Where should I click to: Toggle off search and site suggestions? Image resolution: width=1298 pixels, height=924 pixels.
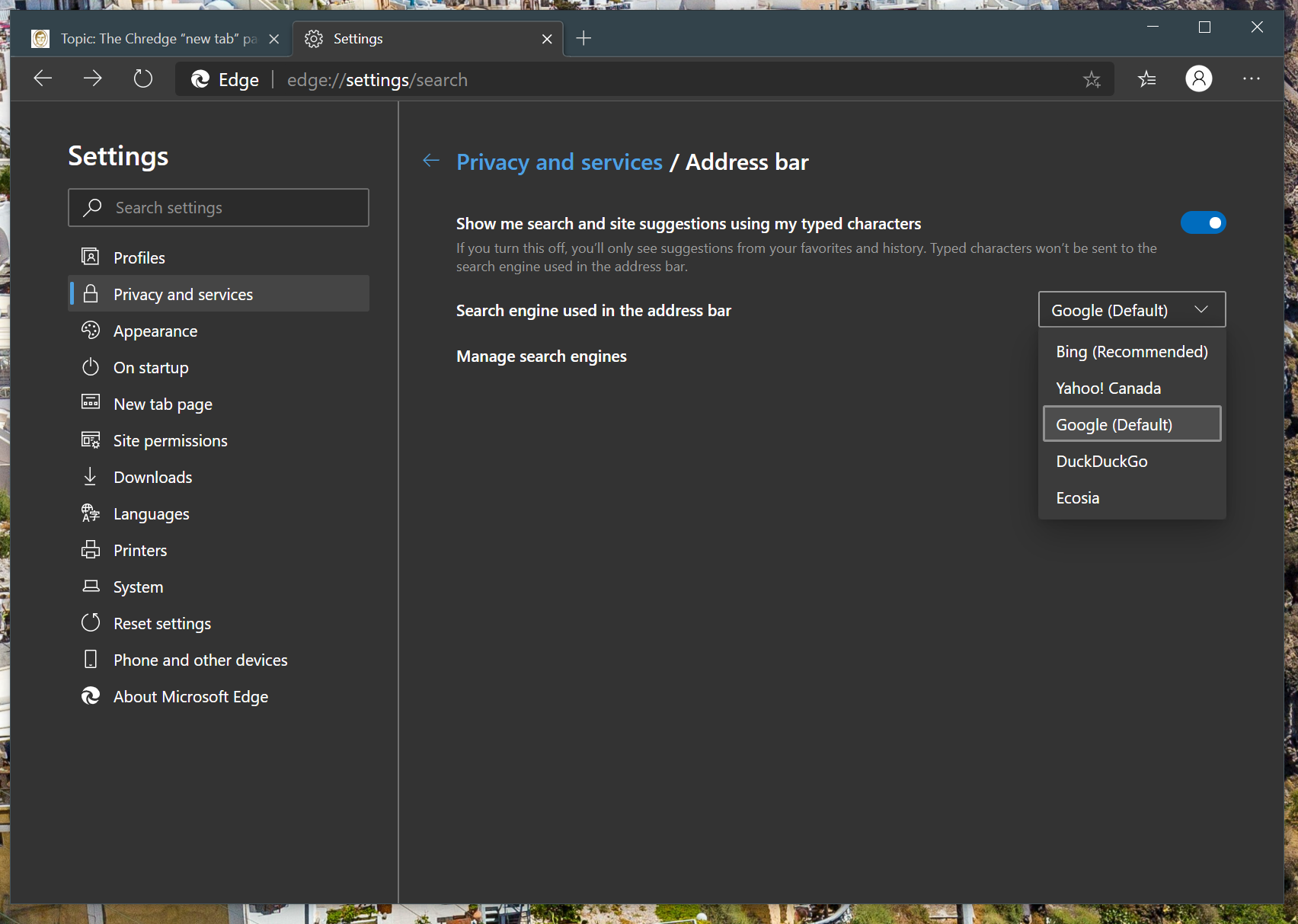coord(1203,223)
